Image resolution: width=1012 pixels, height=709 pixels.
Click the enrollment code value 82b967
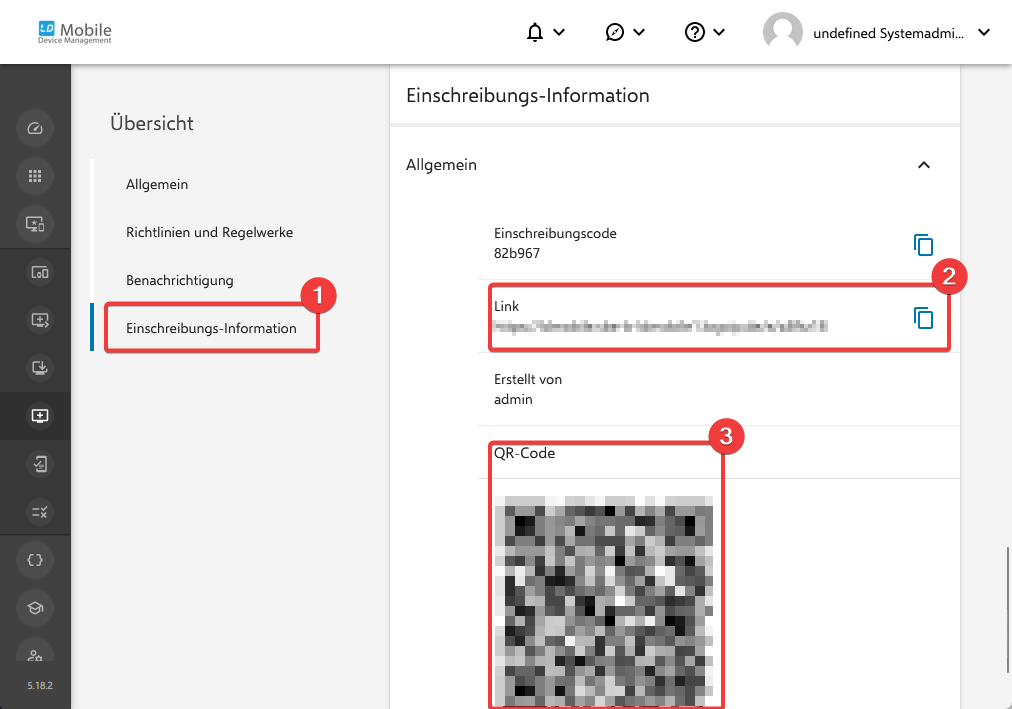point(516,254)
